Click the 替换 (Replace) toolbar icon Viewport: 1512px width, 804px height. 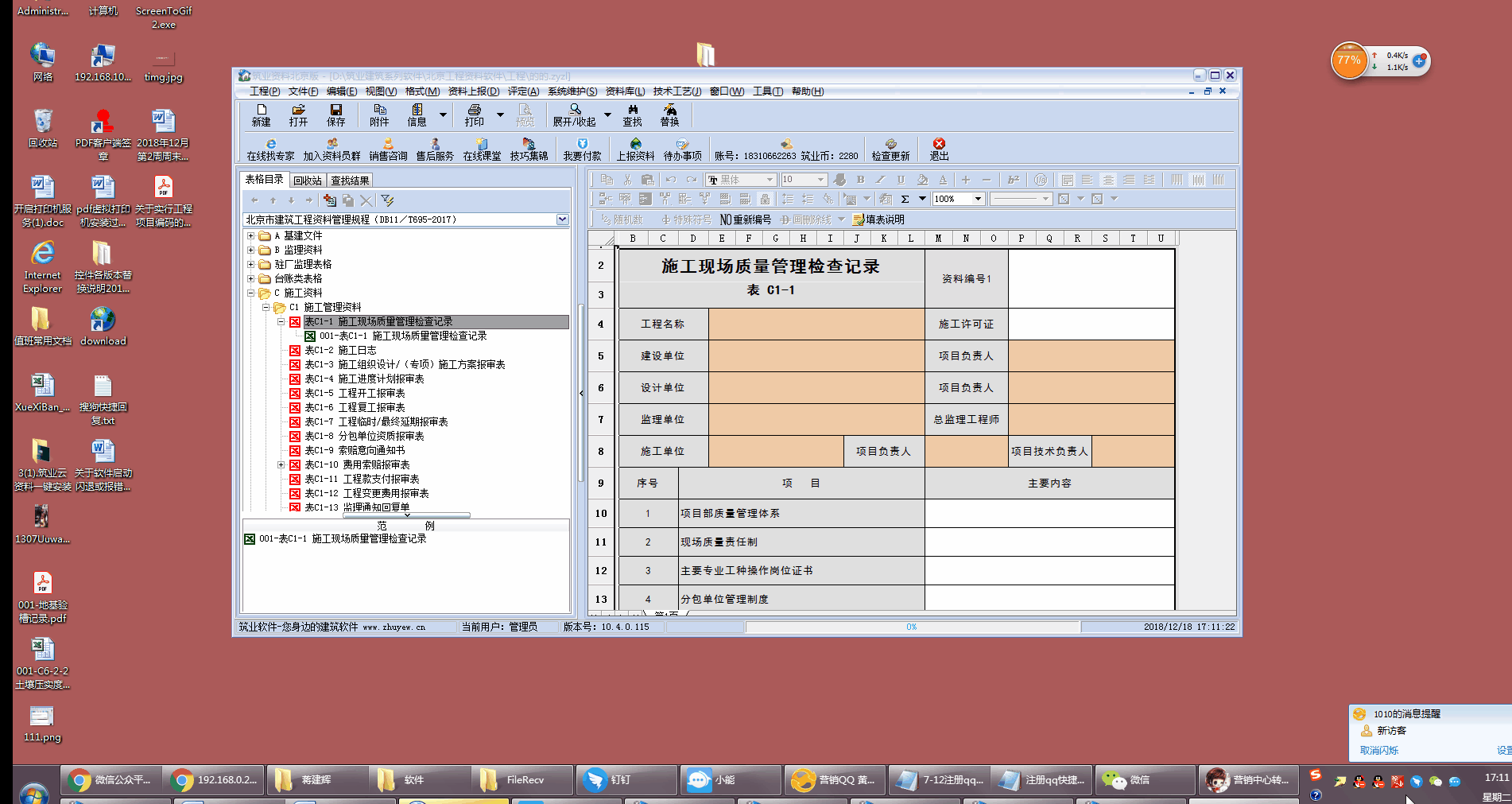click(x=669, y=115)
